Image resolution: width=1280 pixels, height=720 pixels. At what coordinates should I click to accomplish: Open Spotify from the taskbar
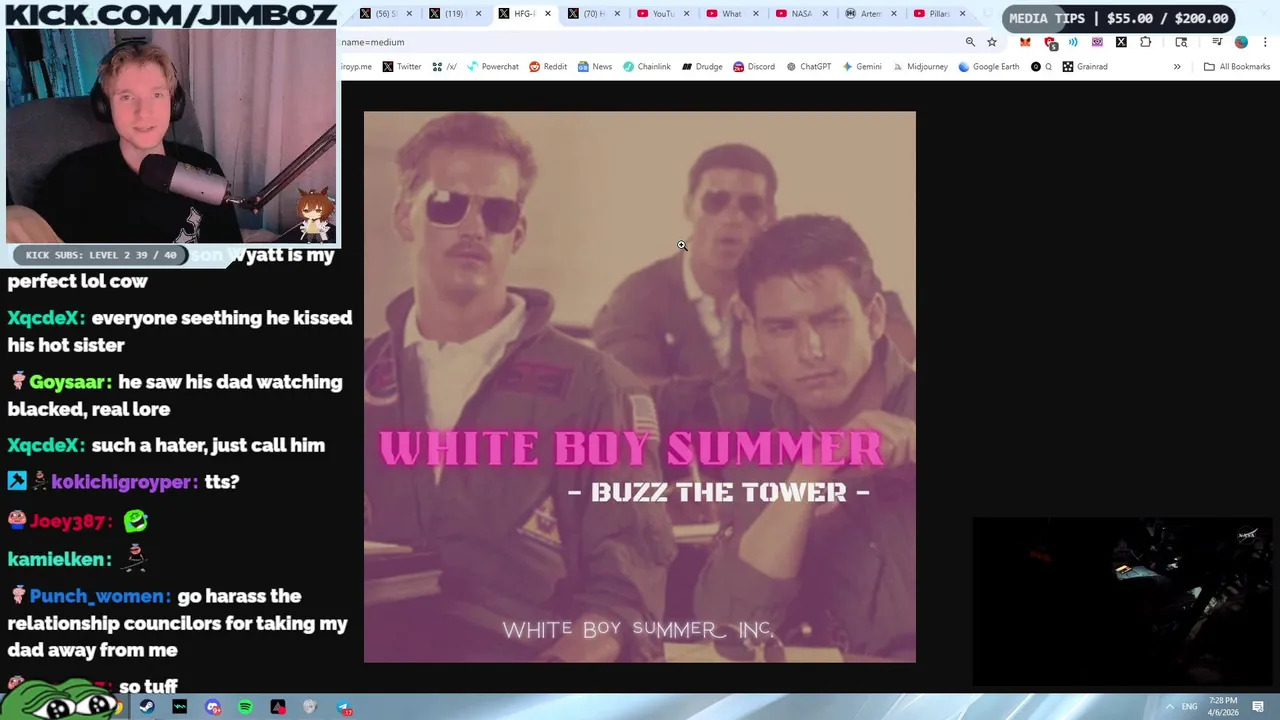[x=245, y=707]
